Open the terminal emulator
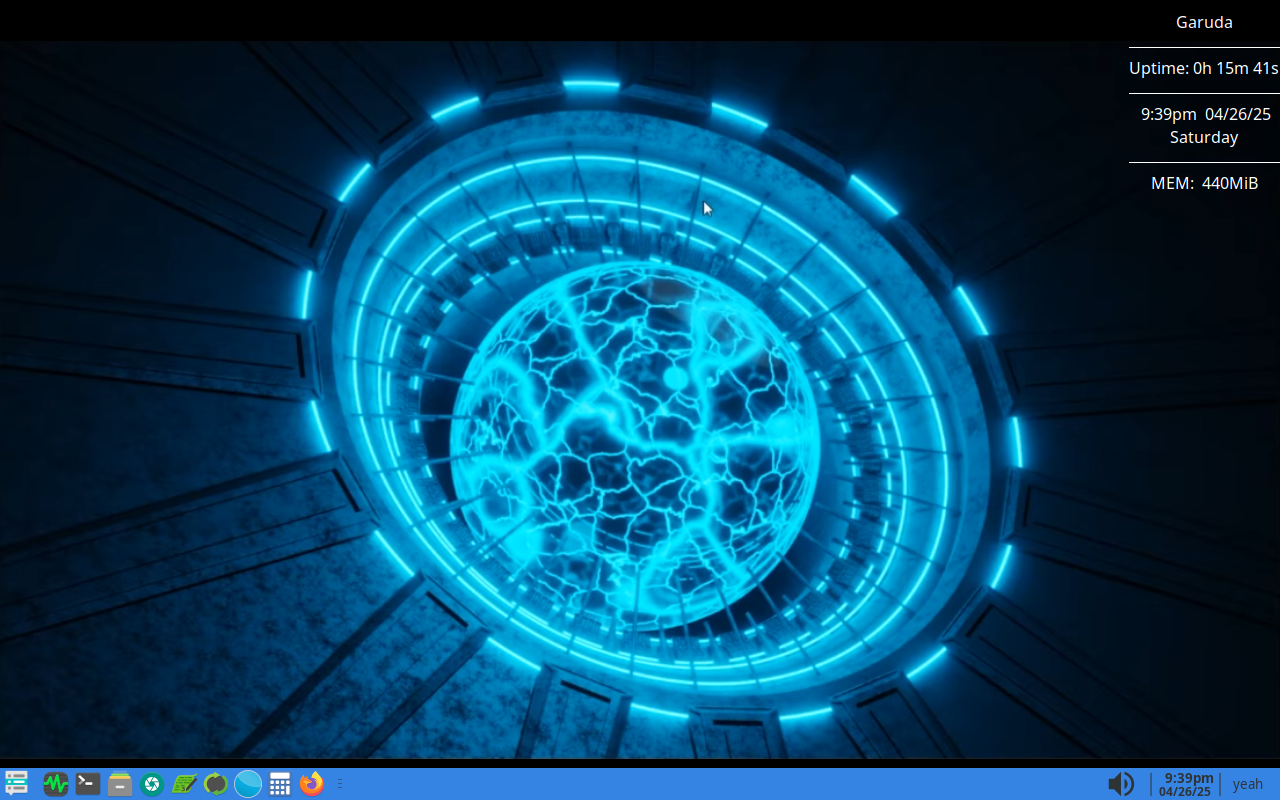 pos(88,784)
